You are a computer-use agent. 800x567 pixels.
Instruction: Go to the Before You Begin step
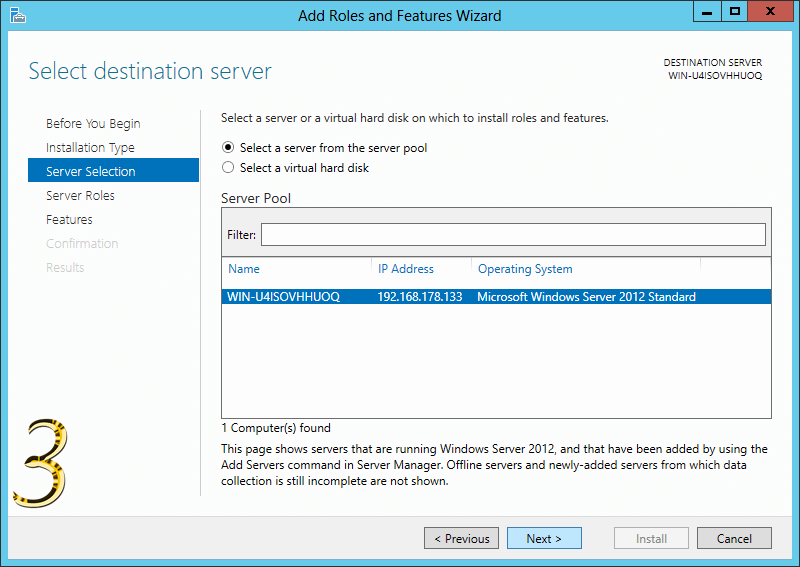coord(93,124)
